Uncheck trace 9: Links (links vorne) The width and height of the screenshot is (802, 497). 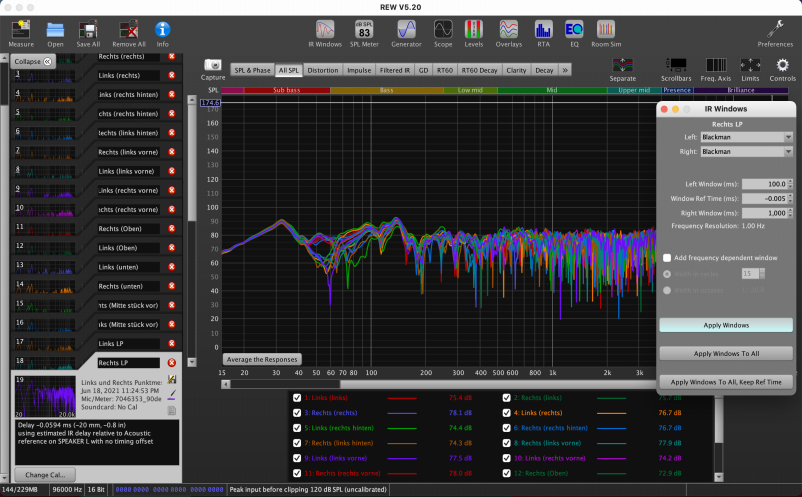(x=297, y=458)
